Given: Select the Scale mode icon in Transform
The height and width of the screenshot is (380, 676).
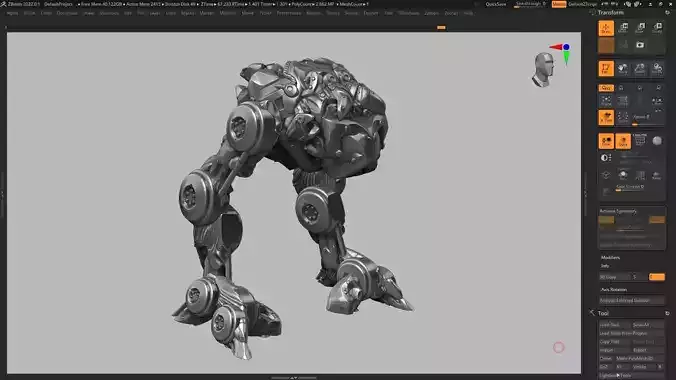Looking at the screenshot, I should click(640, 28).
